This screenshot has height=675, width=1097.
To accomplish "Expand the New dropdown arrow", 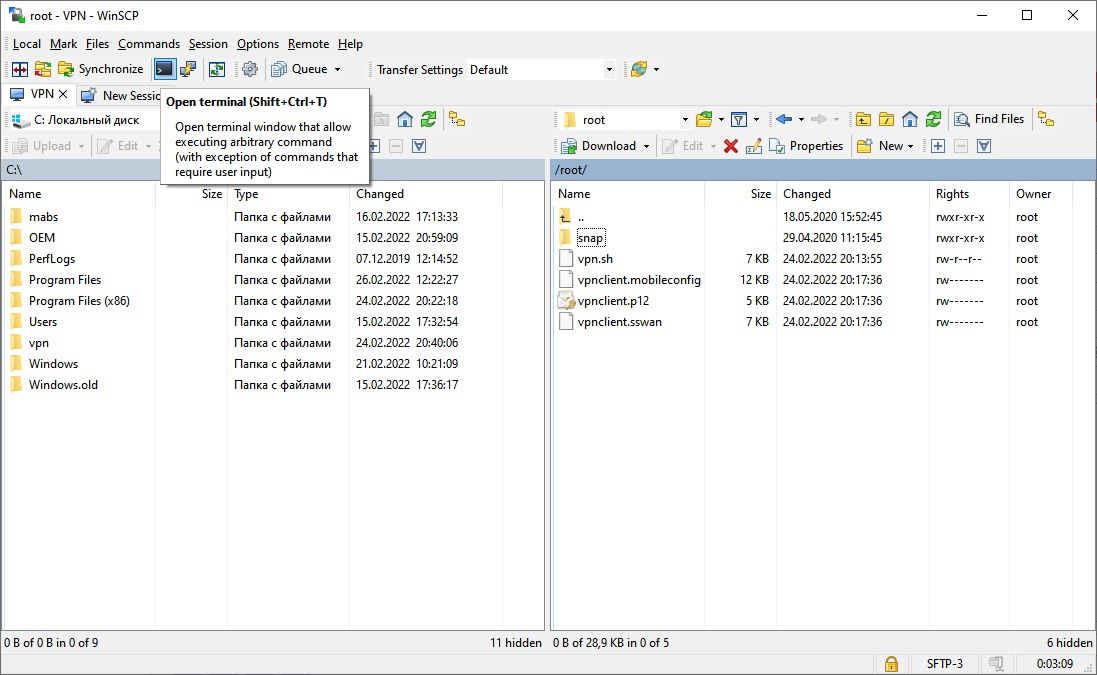I will pos(910,146).
